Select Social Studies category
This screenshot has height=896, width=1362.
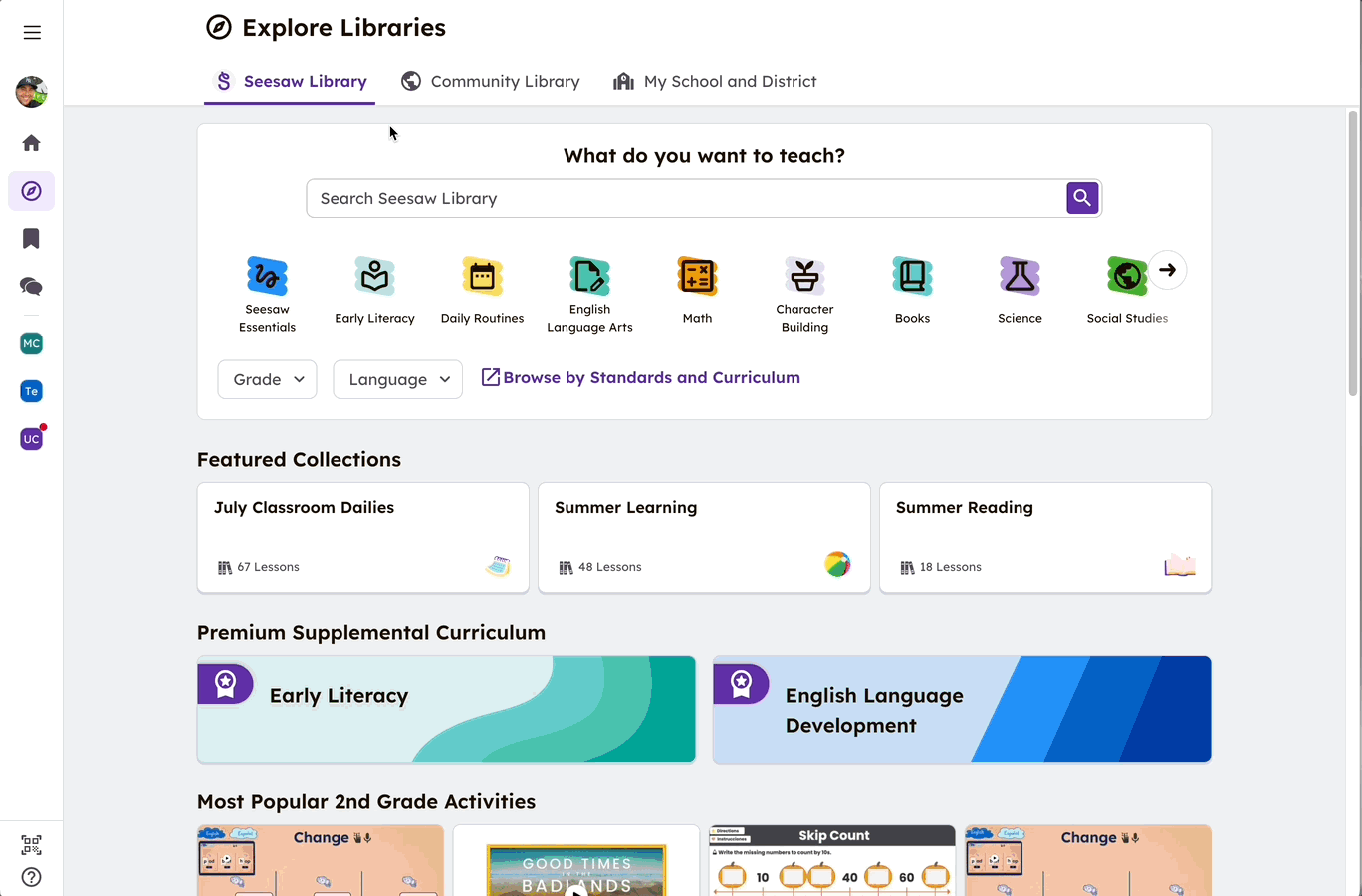pyautogui.click(x=1127, y=290)
